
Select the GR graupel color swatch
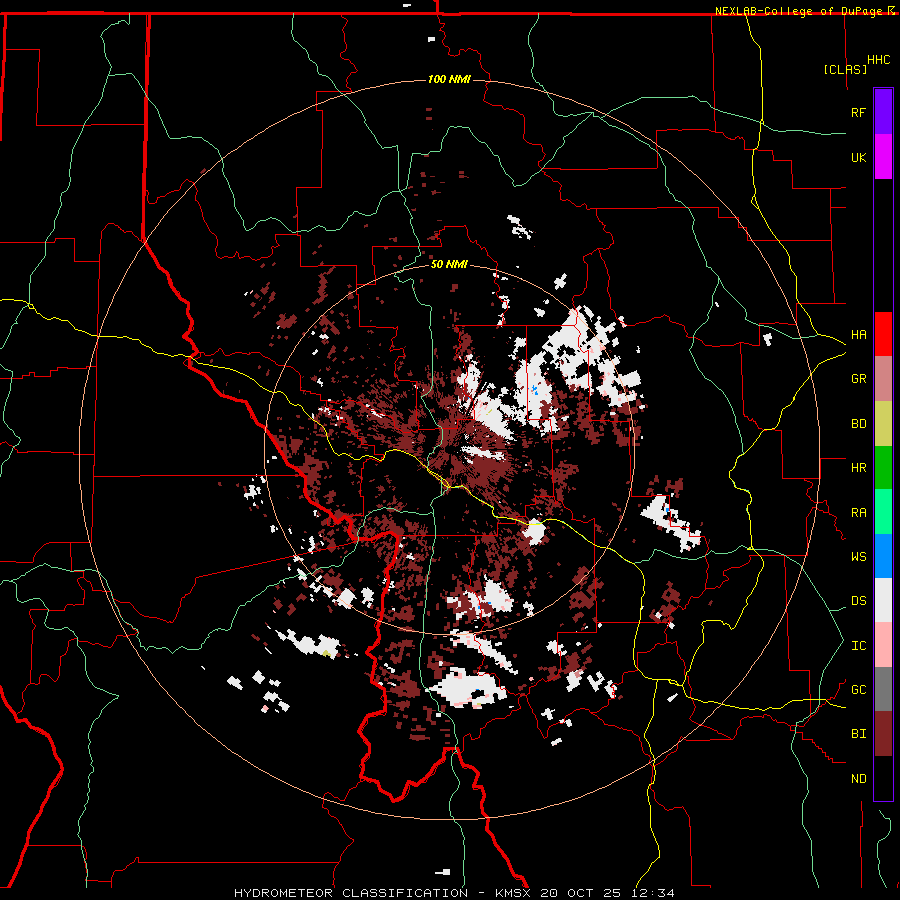883,378
